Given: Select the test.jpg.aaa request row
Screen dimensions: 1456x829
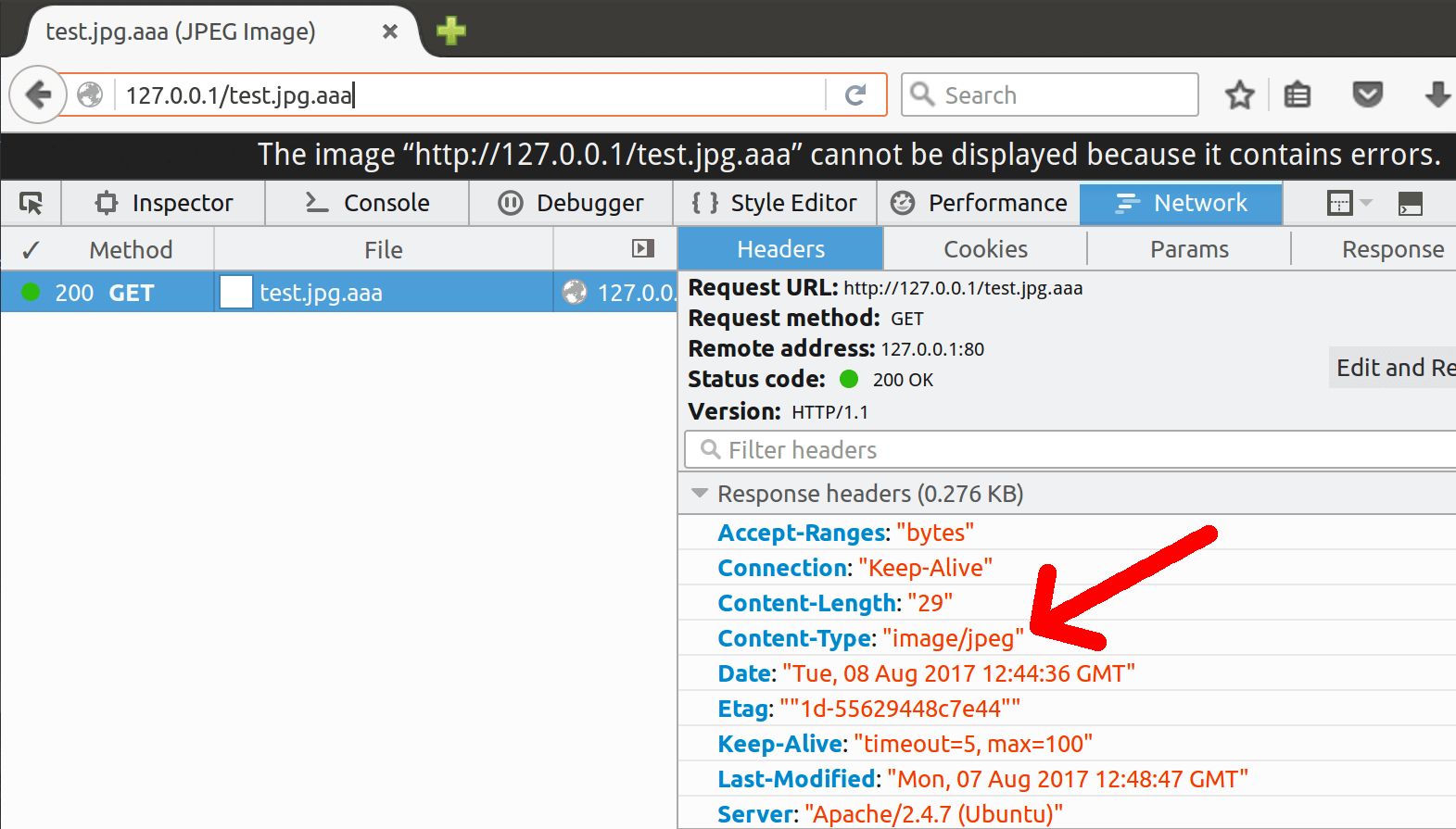Looking at the screenshot, I should [321, 293].
